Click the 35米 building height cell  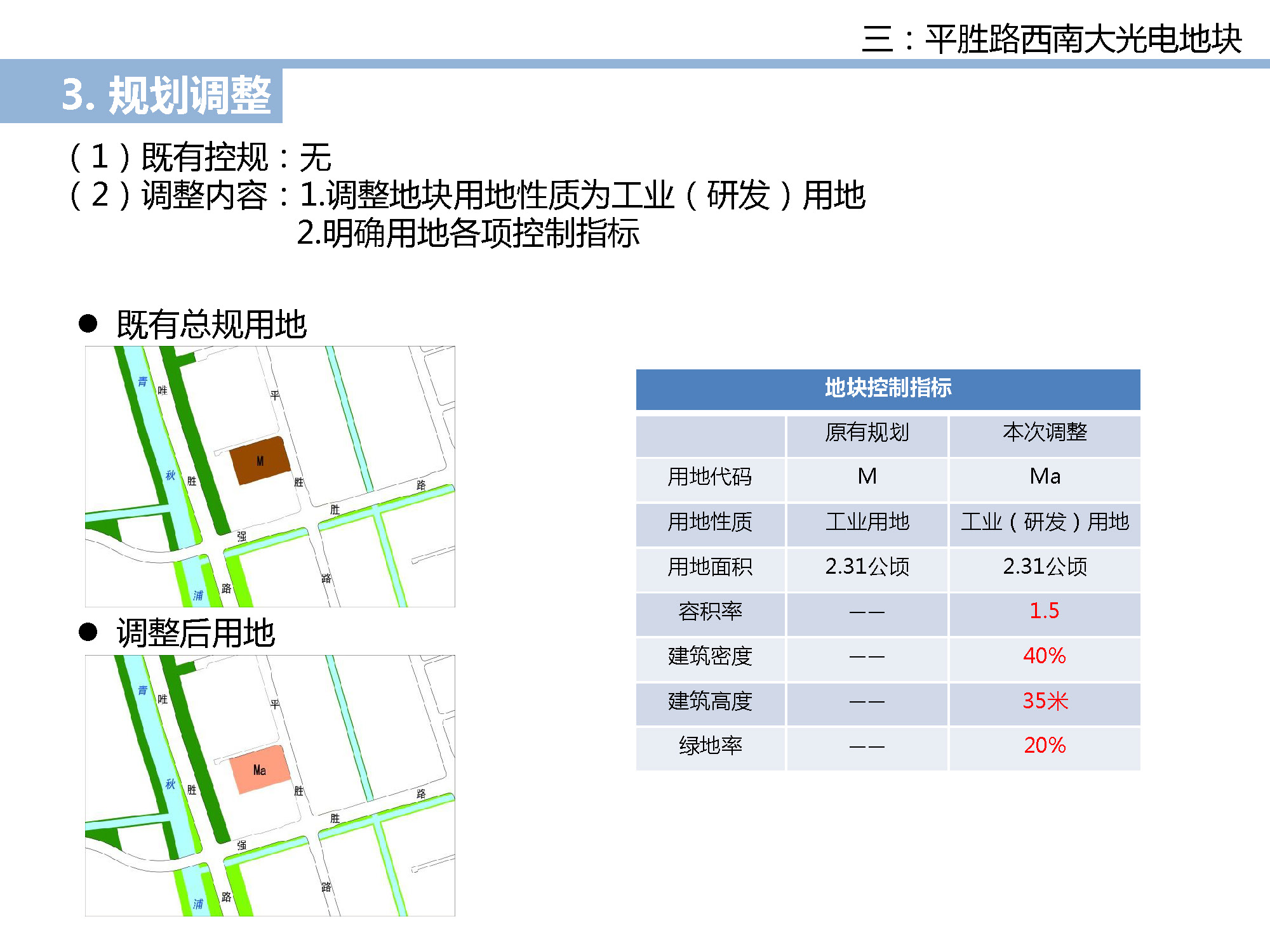[1045, 701]
